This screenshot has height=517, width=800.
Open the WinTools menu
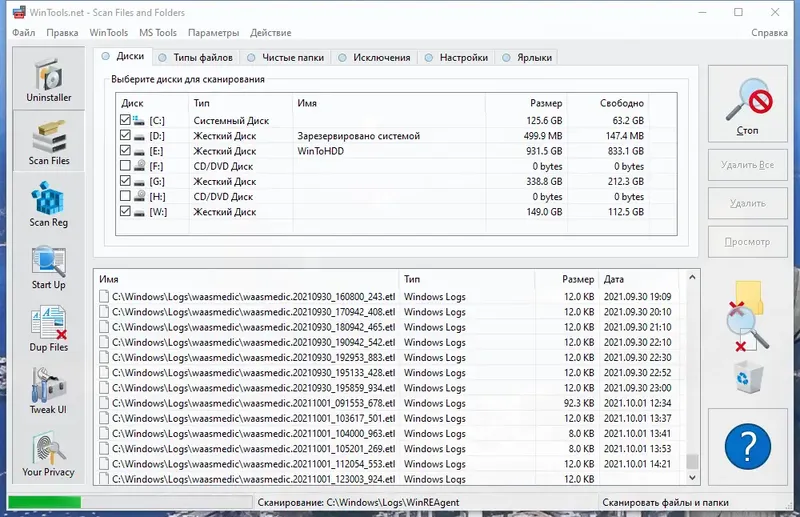pyautogui.click(x=109, y=33)
